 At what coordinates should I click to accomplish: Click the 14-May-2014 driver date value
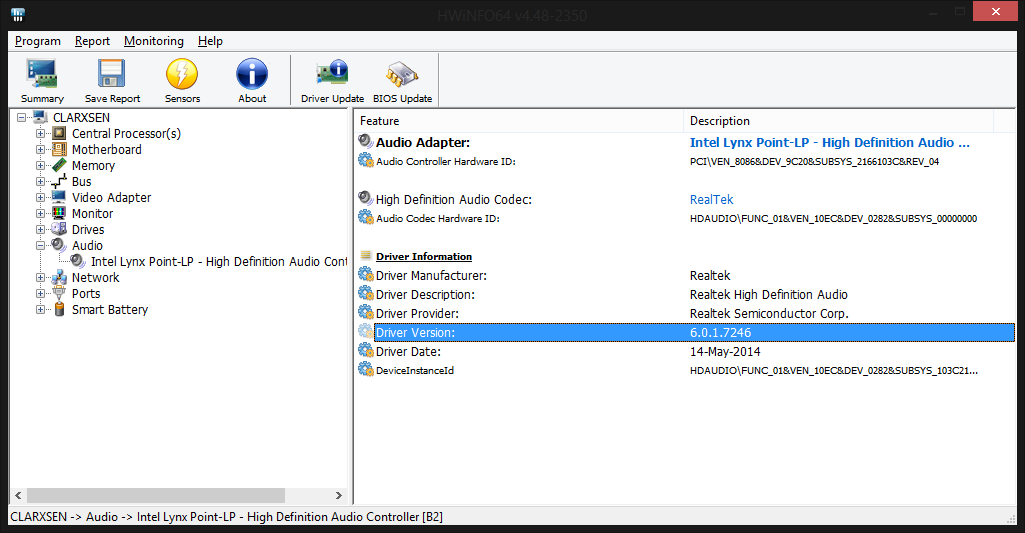[725, 351]
